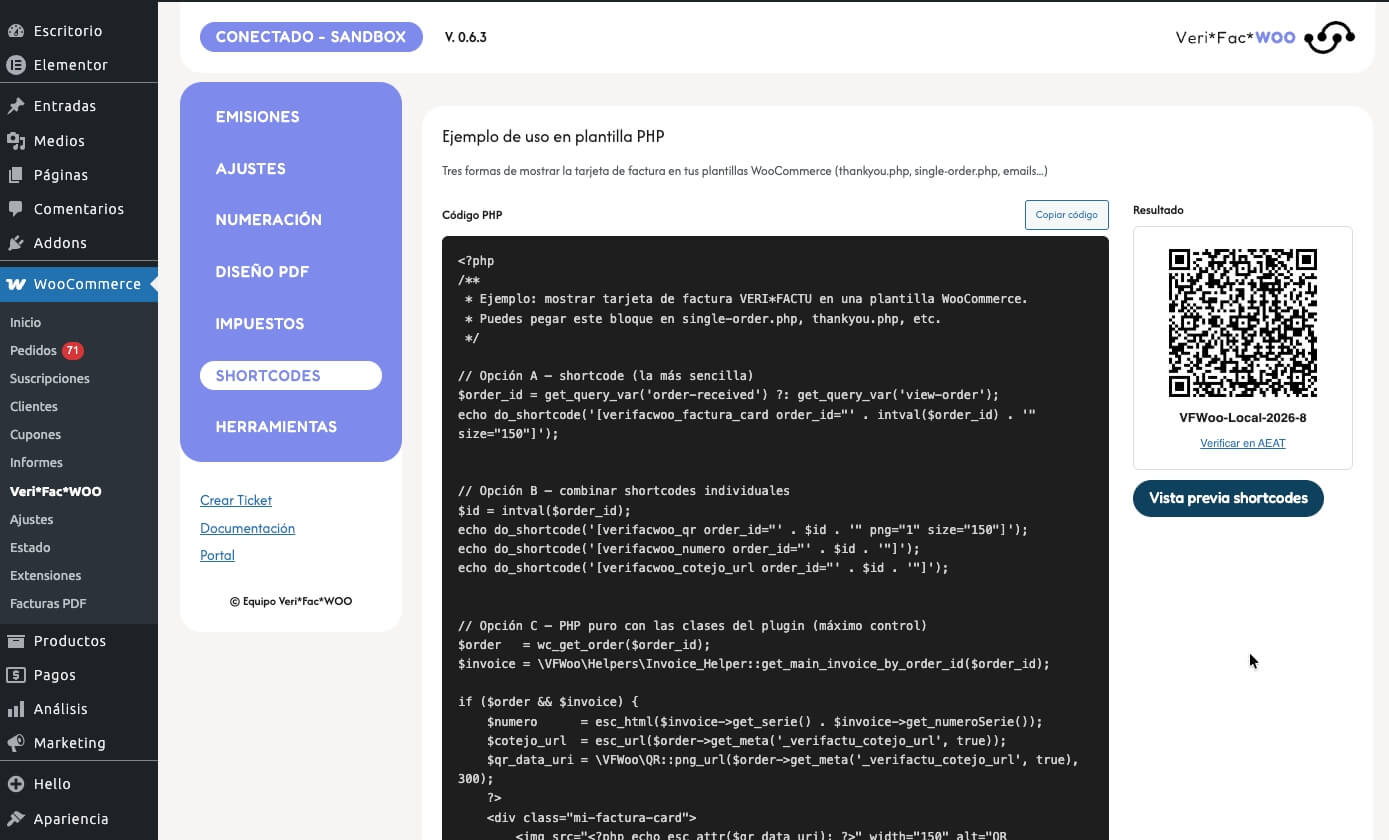
Task: Click the CONECTADO - SANDBOX status badge
Action: (311, 37)
